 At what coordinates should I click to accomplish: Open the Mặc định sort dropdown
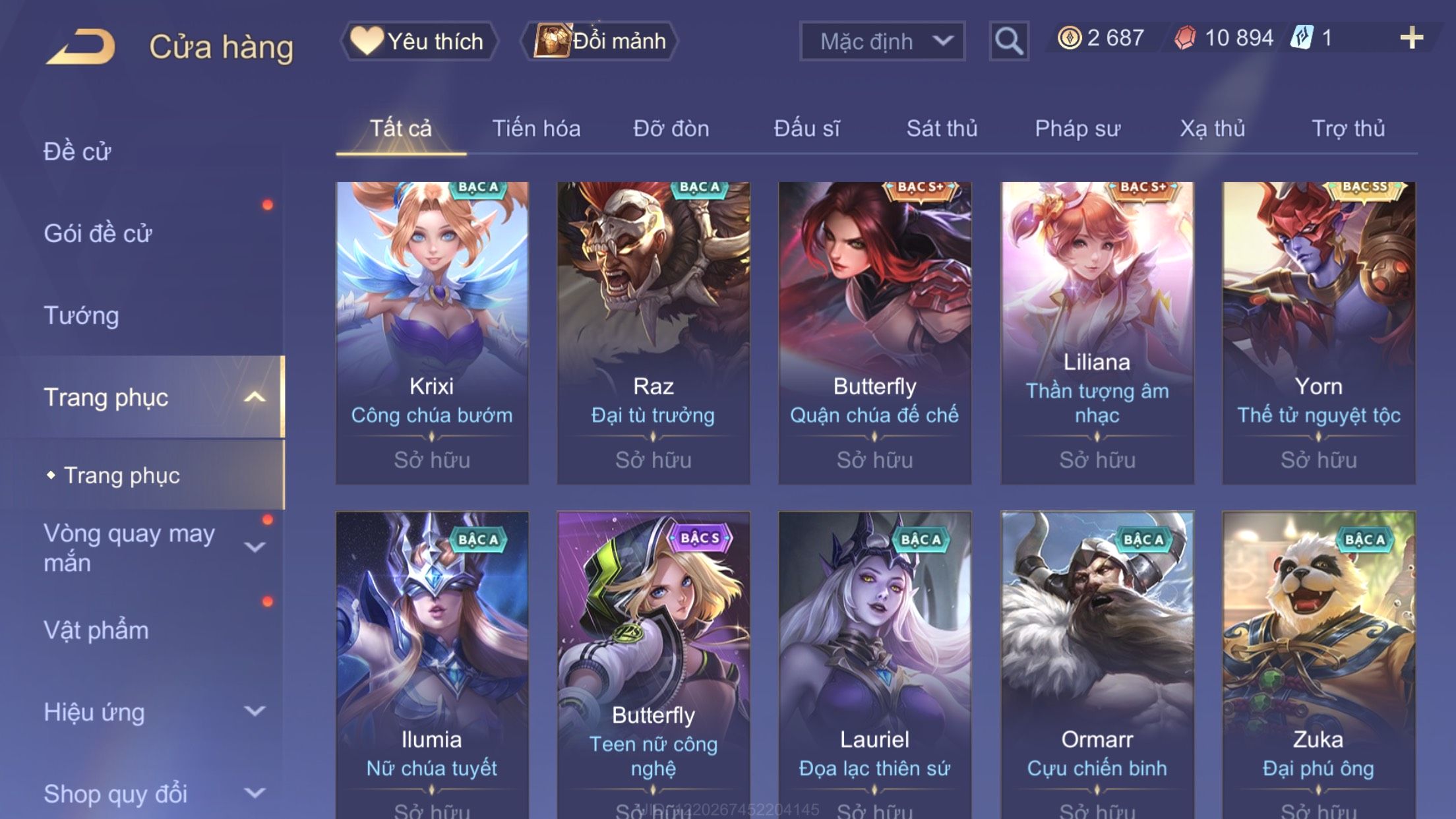tap(882, 41)
